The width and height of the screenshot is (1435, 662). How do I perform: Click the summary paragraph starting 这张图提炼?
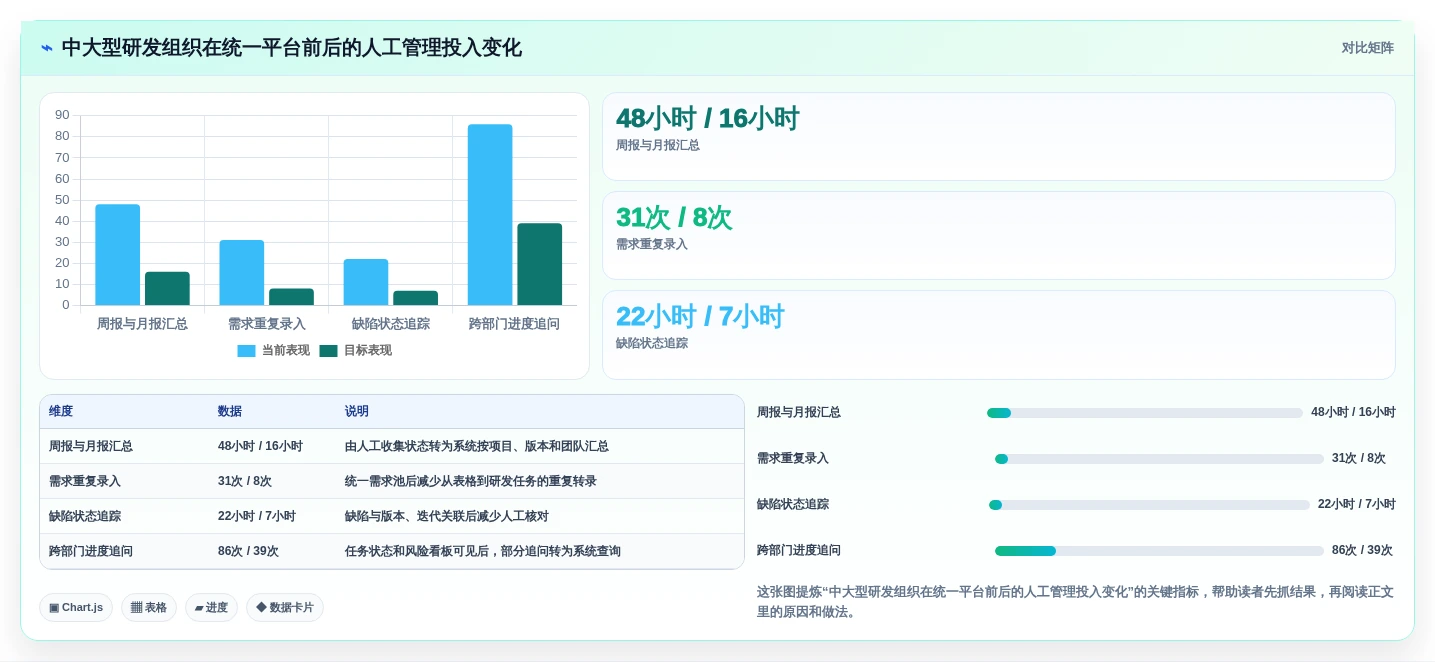point(1075,602)
